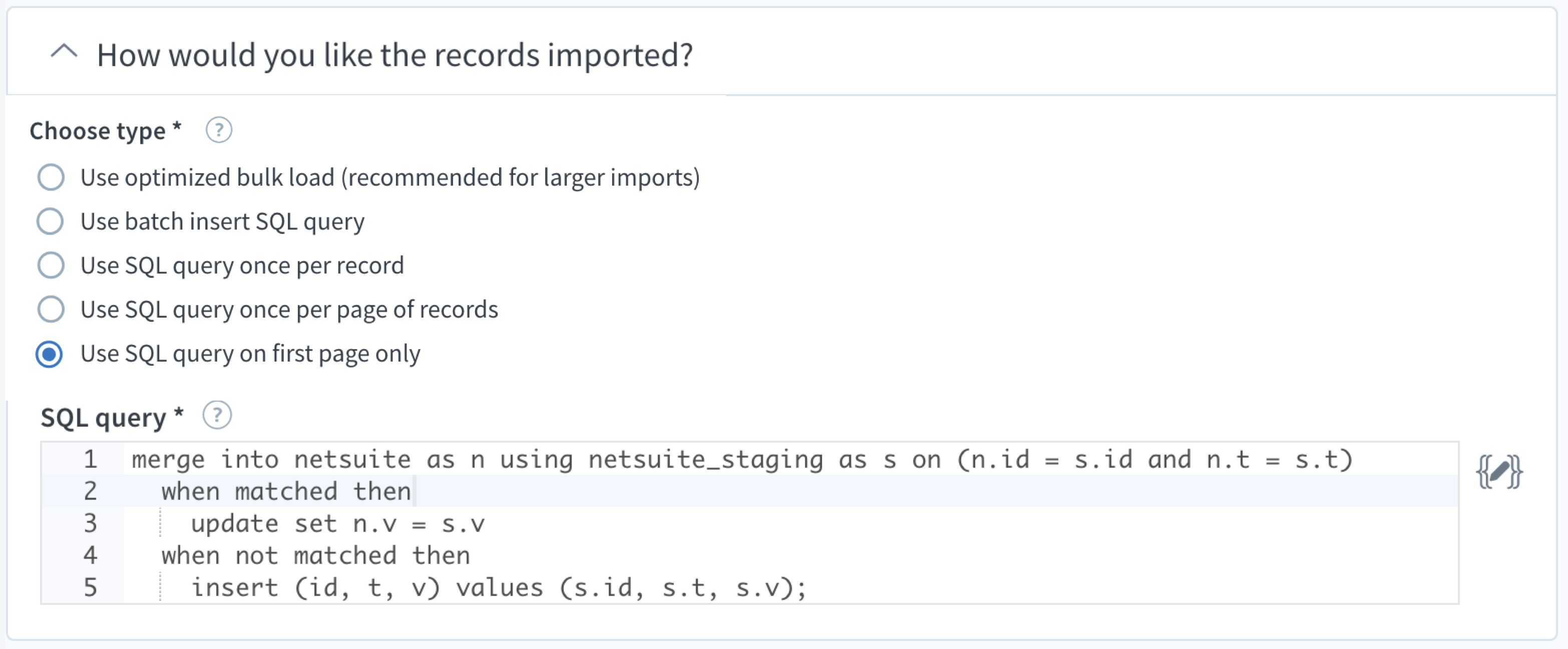This screenshot has width=1568, height=649.
Task: Open the handlebars editor for SQL query
Action: (1499, 472)
